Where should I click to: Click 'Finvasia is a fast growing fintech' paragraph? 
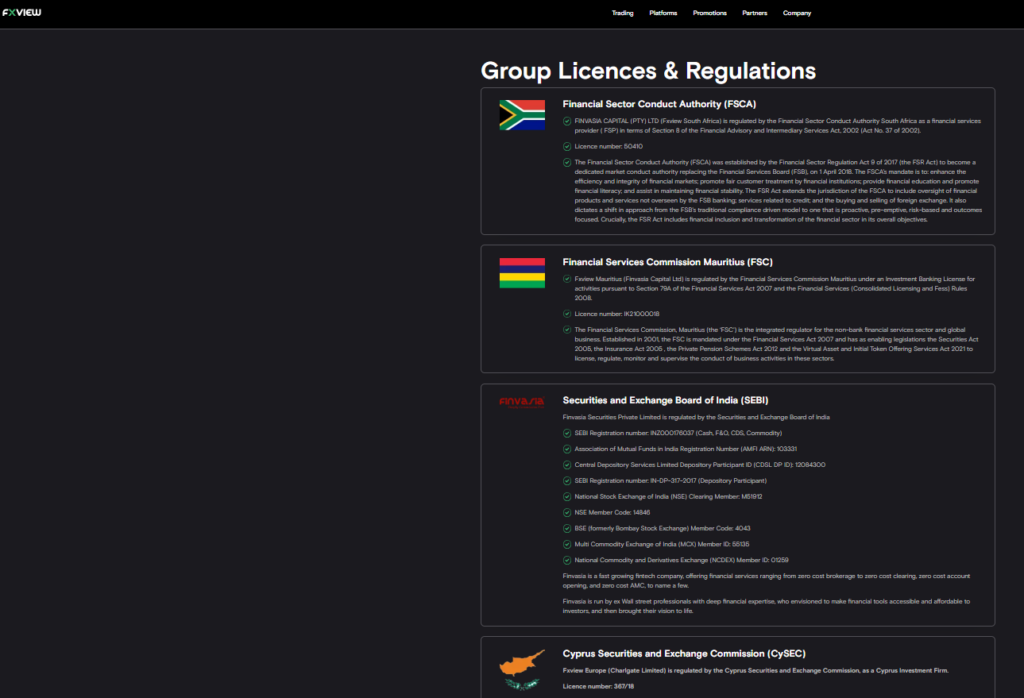(x=766, y=581)
